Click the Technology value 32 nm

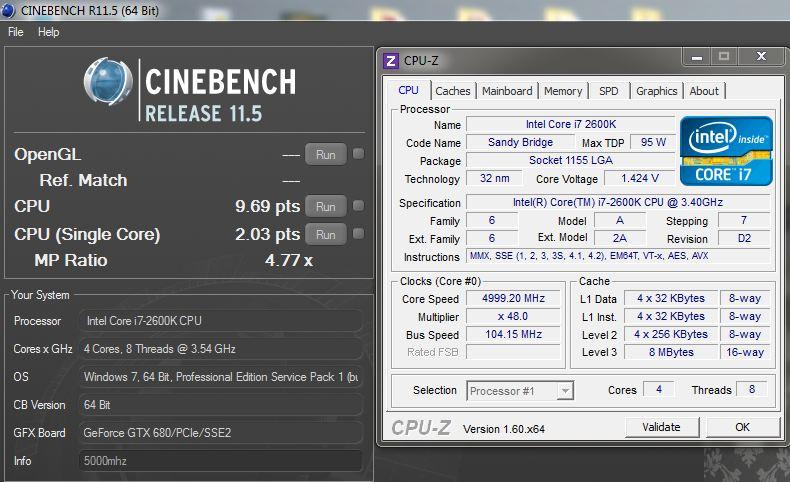point(494,178)
